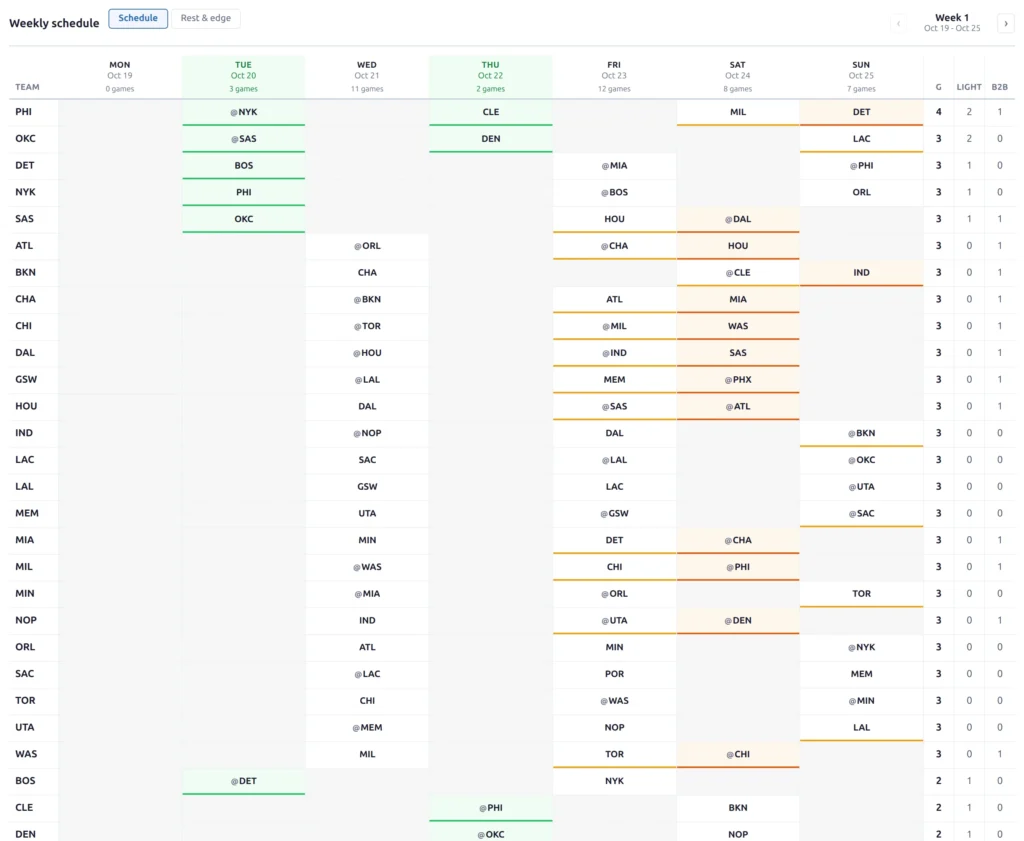Open WAS's Saturday game @CHI

[x=738, y=755]
